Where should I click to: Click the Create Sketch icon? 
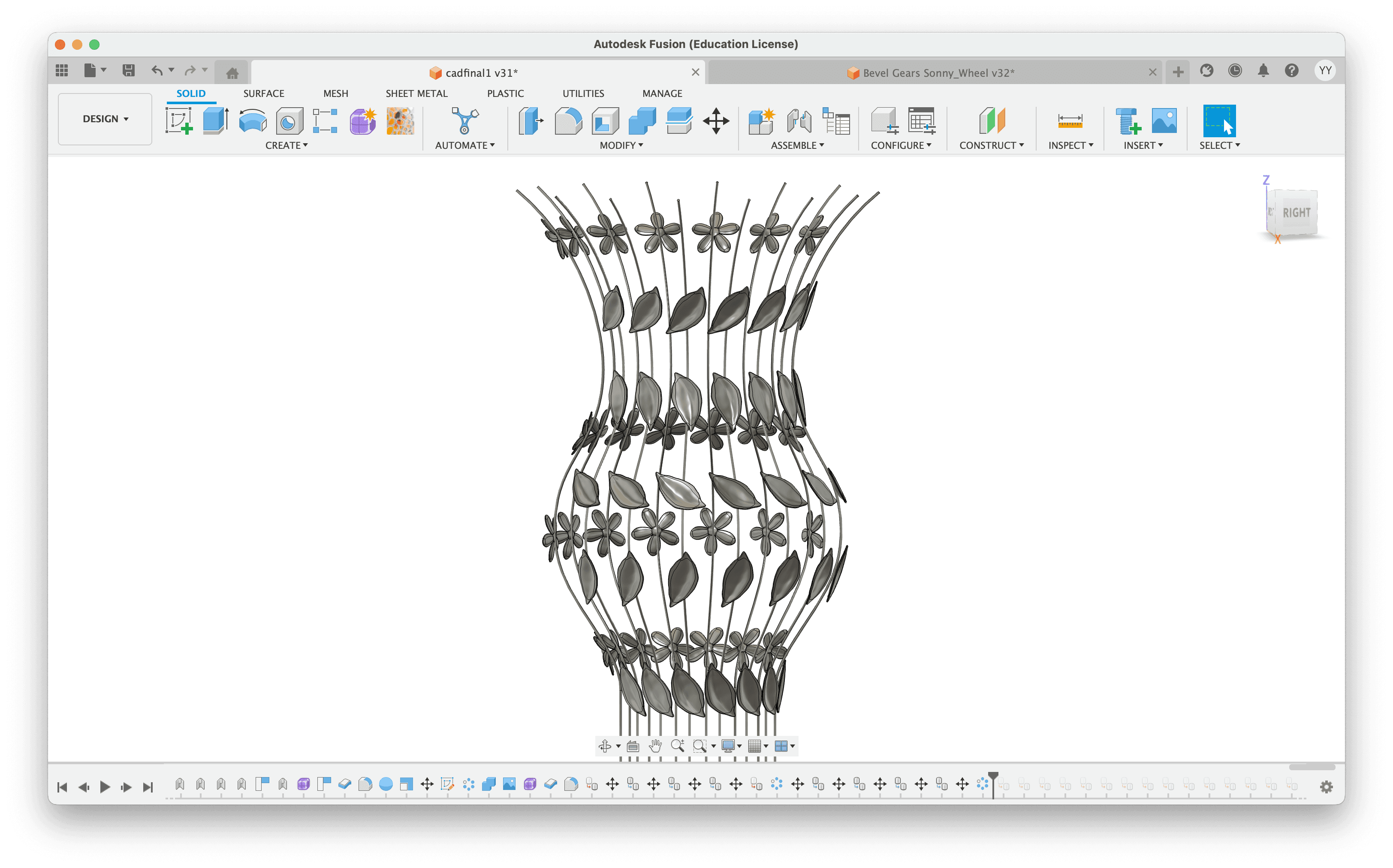pyautogui.click(x=178, y=121)
